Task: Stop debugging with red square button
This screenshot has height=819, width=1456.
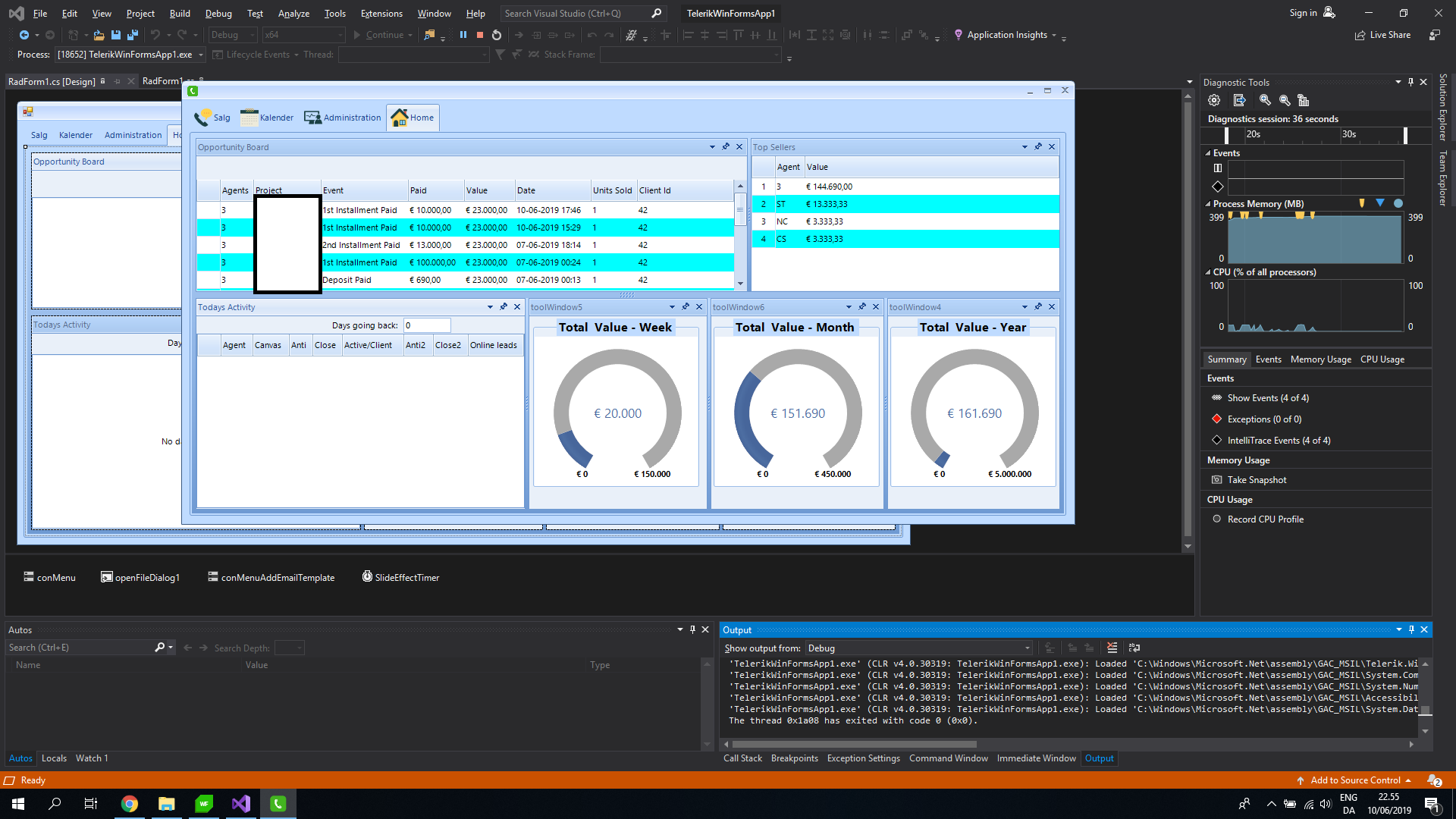Action: click(480, 35)
